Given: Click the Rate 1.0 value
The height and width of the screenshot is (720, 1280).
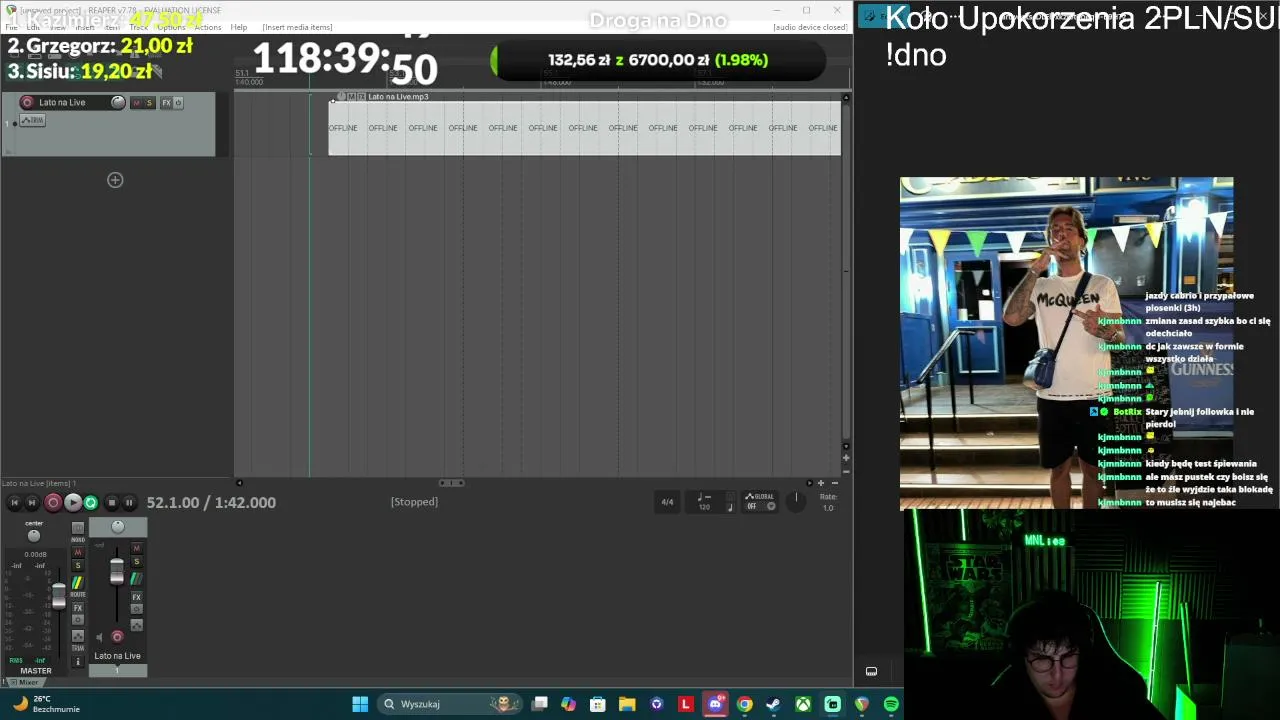Looking at the screenshot, I should [x=828, y=508].
